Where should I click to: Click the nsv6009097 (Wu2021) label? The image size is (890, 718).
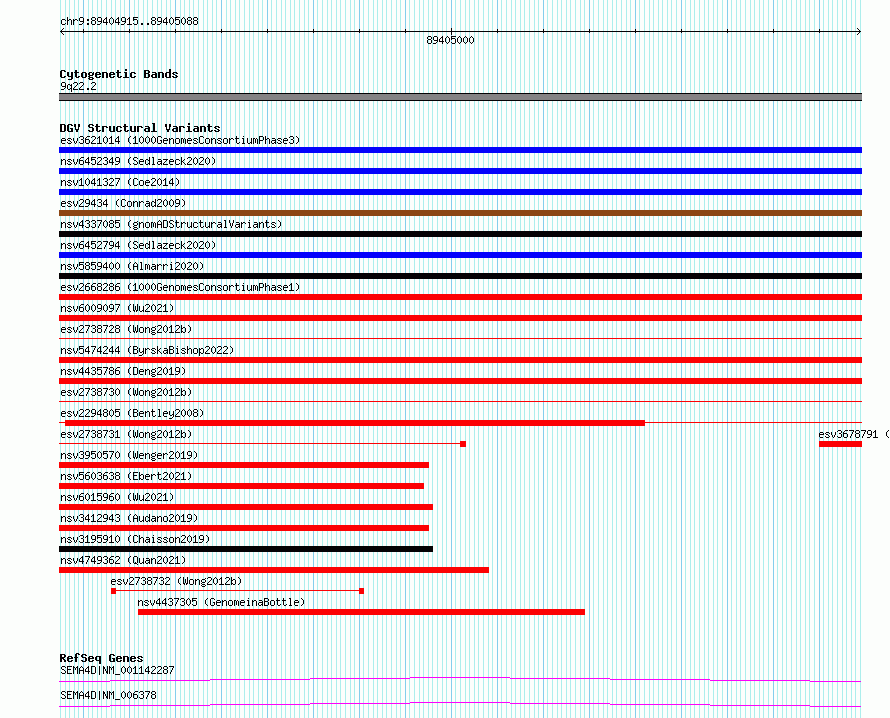point(117,308)
